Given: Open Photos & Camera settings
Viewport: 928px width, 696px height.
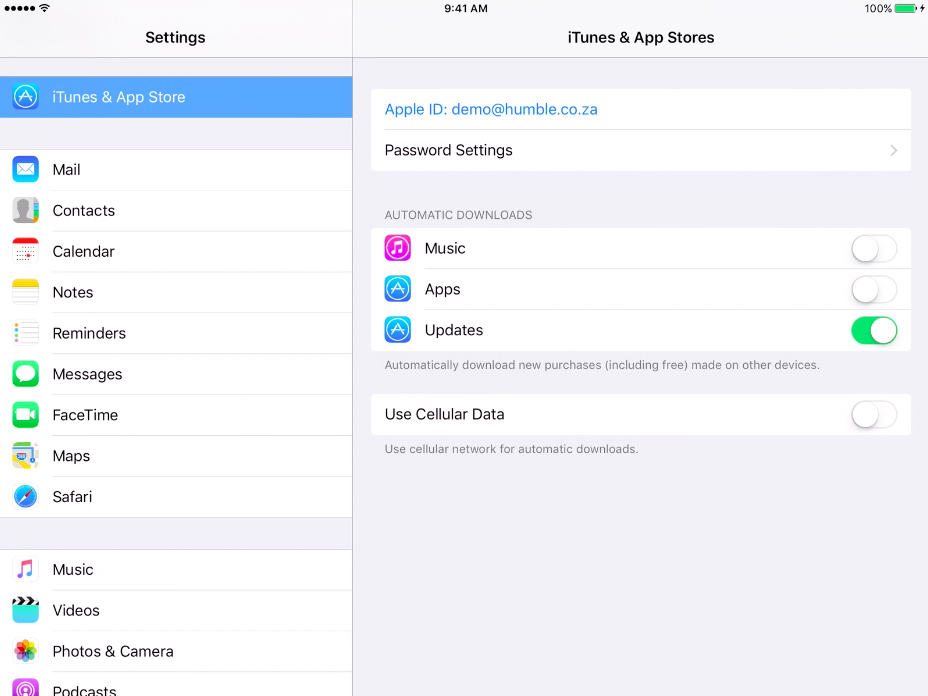Looking at the screenshot, I should 176,651.
